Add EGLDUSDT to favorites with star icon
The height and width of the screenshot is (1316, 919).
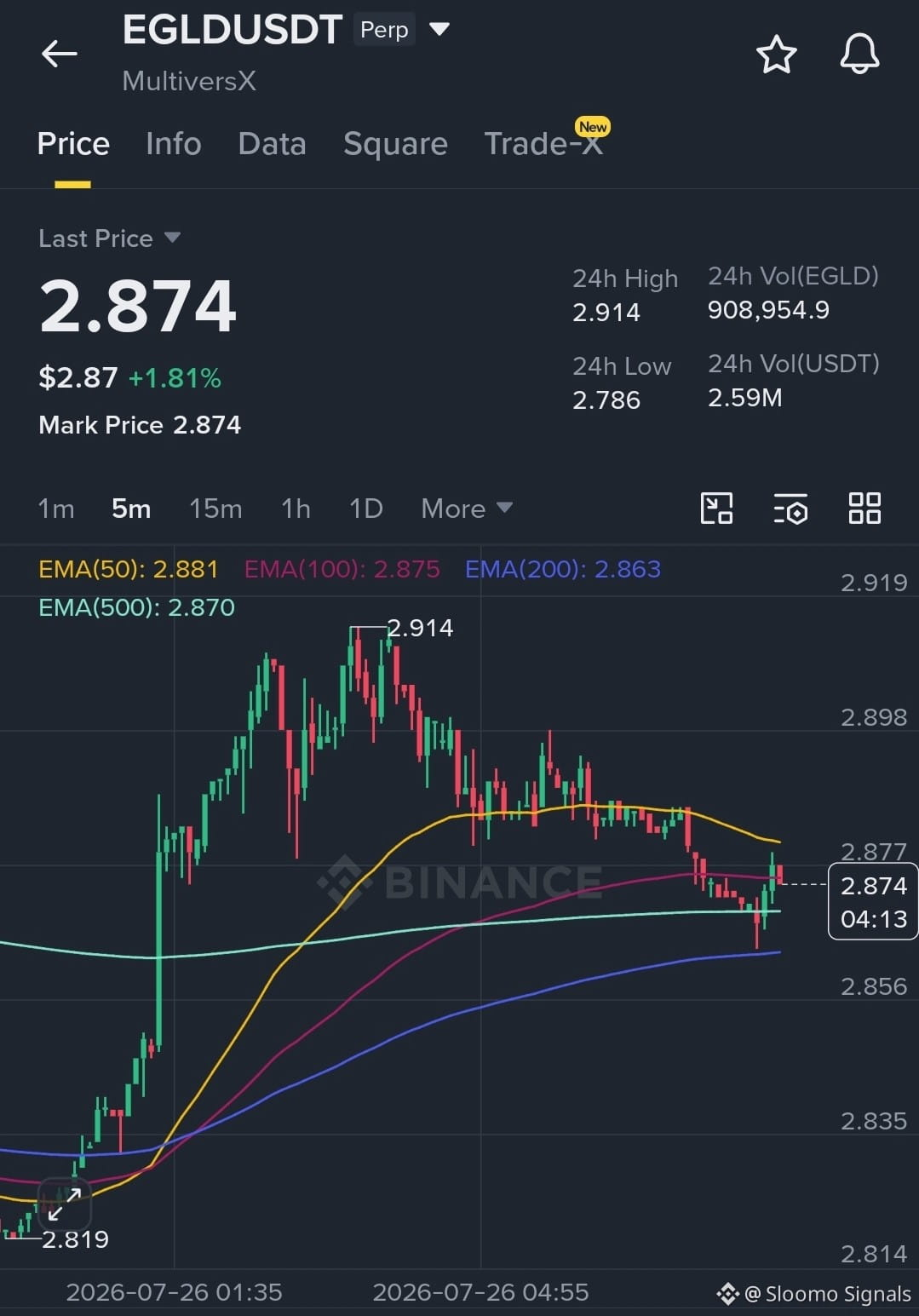[776, 55]
